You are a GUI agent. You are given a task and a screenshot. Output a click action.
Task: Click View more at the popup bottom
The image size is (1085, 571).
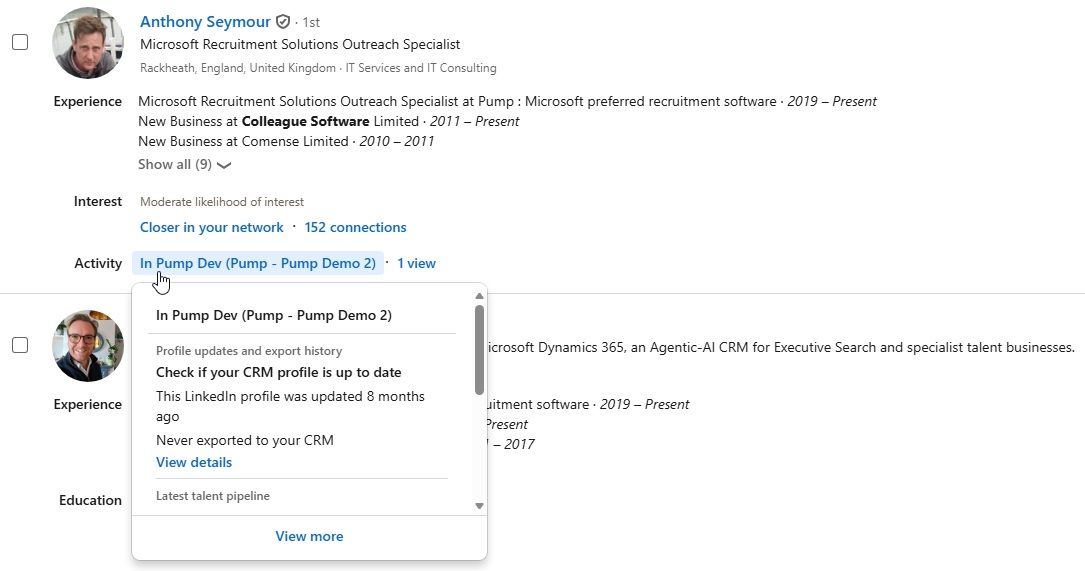tap(309, 536)
